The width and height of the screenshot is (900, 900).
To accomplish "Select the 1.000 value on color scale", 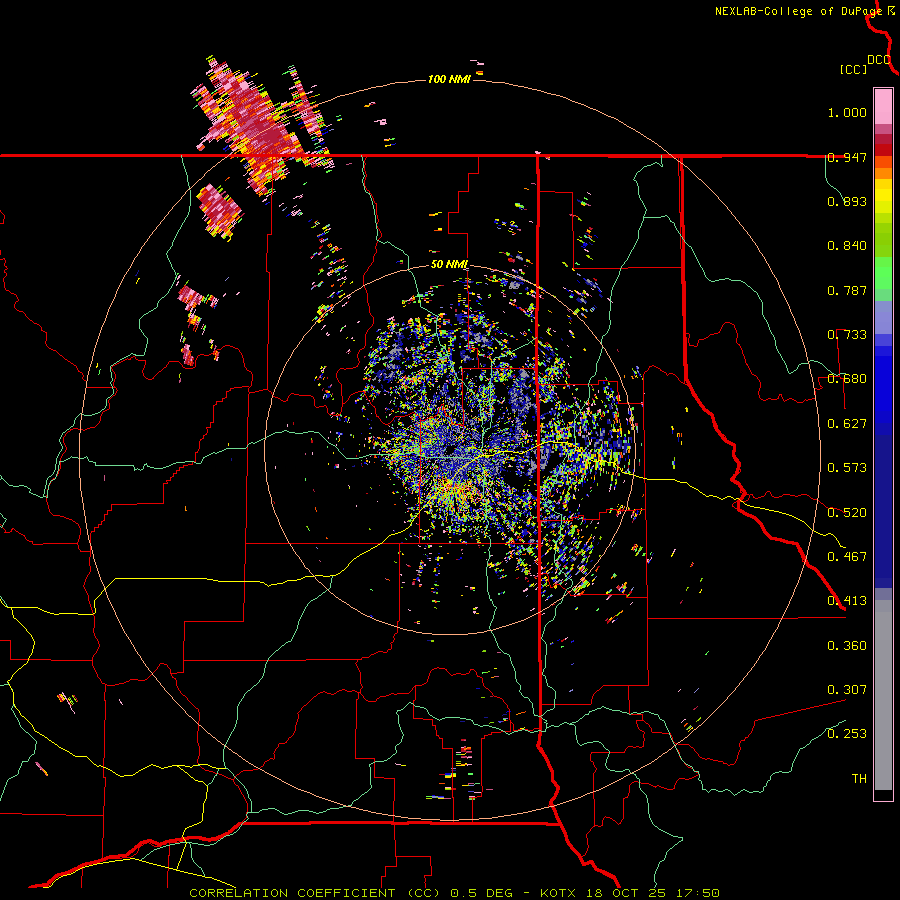I will (847, 112).
